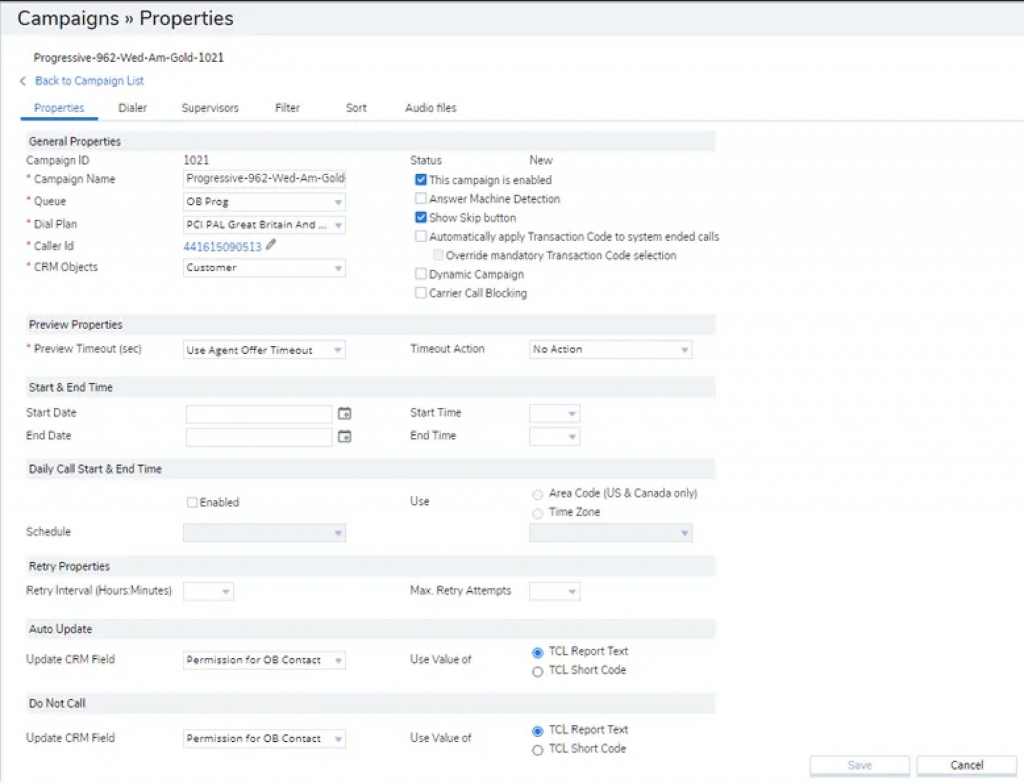1024x783 pixels.
Task: Uncheck Show Skip button
Action: pyautogui.click(x=421, y=217)
